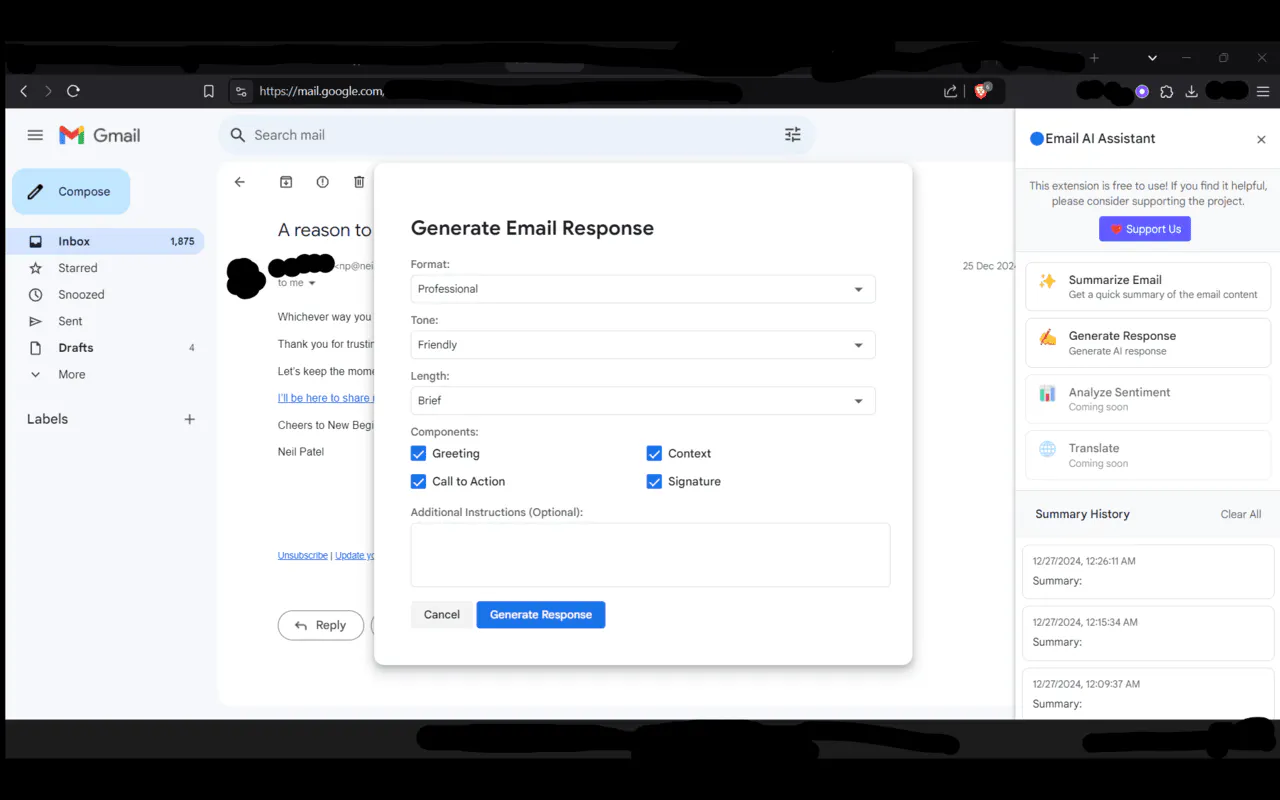Click the browser forward navigation arrow
Viewport: 1280px width, 800px height.
[48, 91]
